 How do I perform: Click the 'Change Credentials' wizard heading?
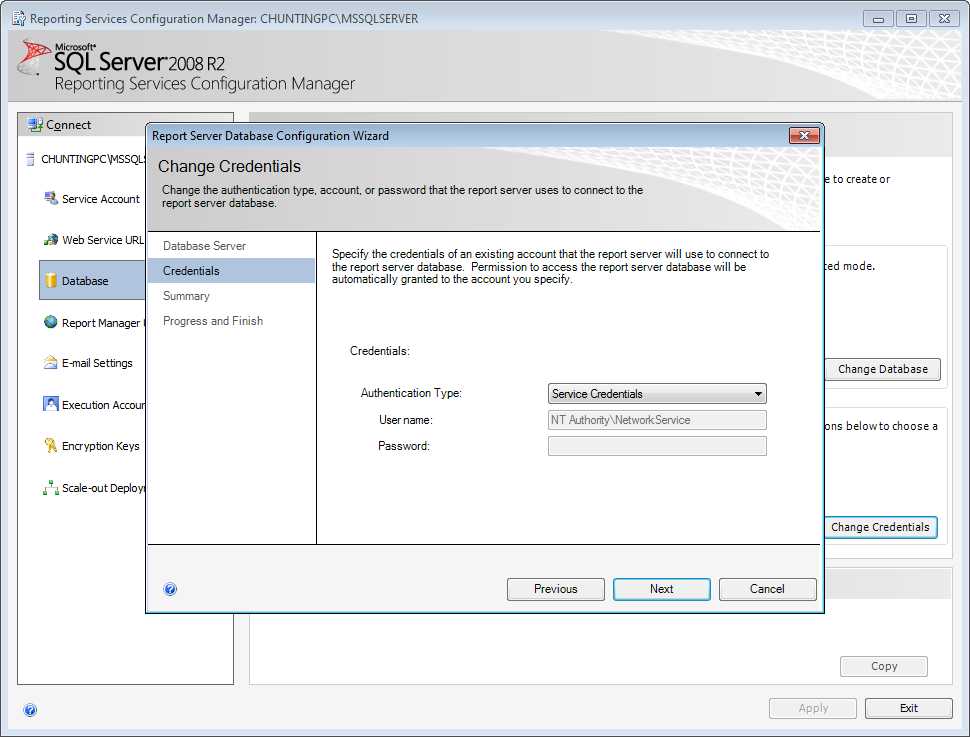point(229,166)
